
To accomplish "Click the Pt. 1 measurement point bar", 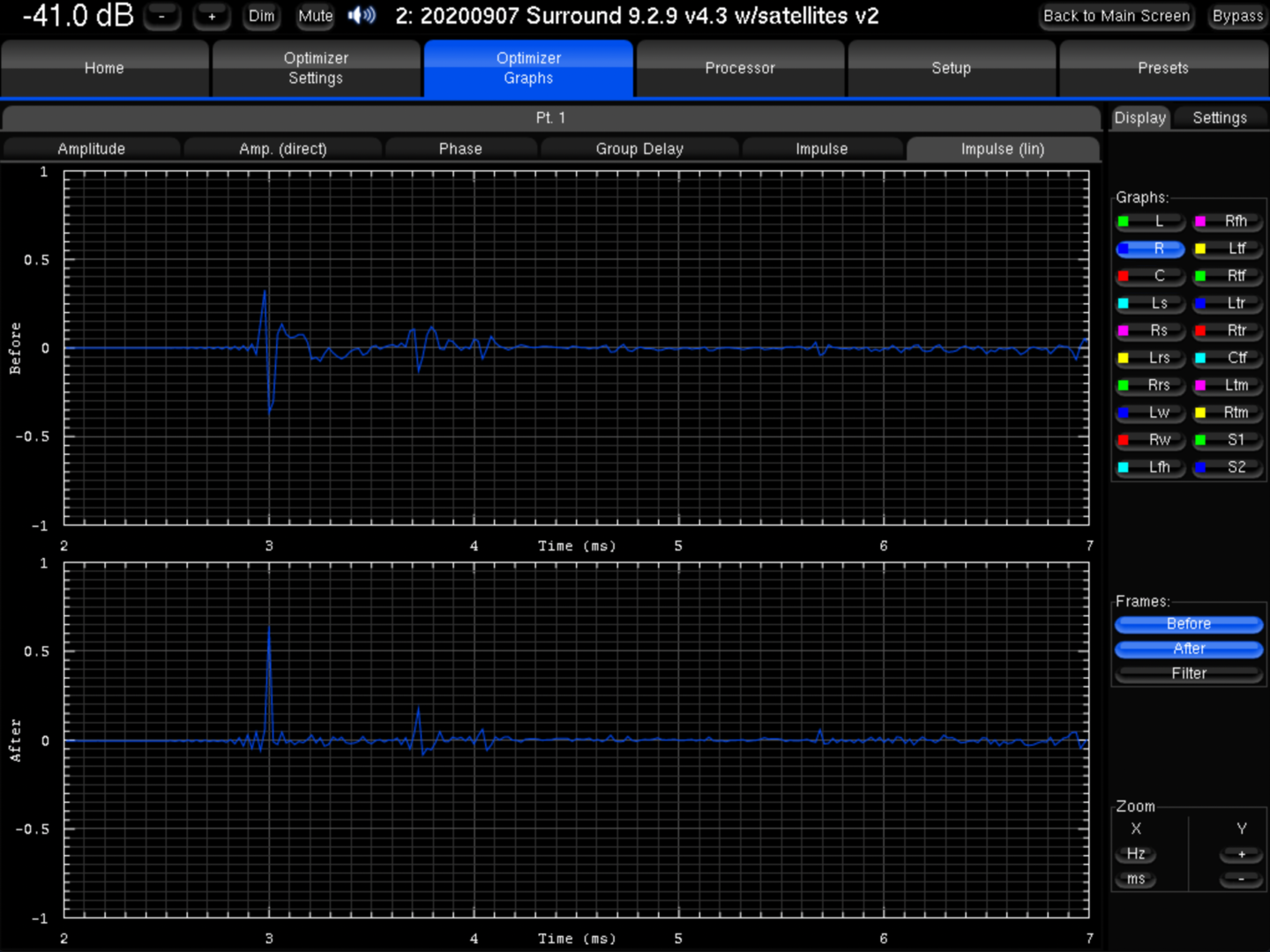I will (x=551, y=118).
